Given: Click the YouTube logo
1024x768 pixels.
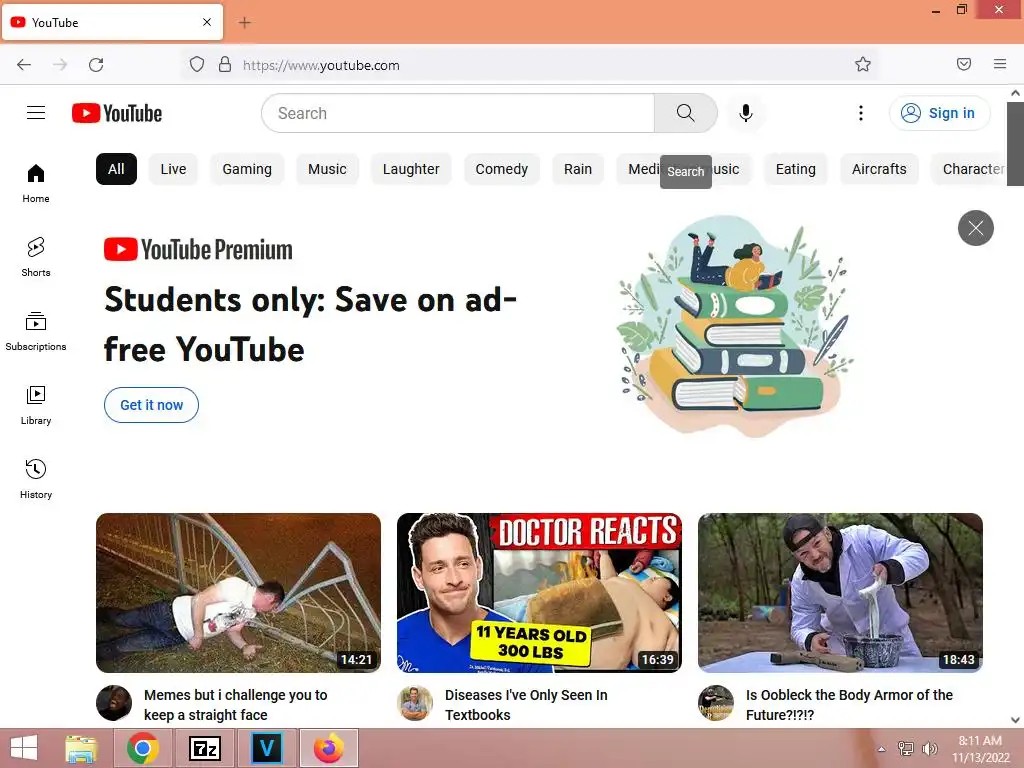Looking at the screenshot, I should point(117,113).
